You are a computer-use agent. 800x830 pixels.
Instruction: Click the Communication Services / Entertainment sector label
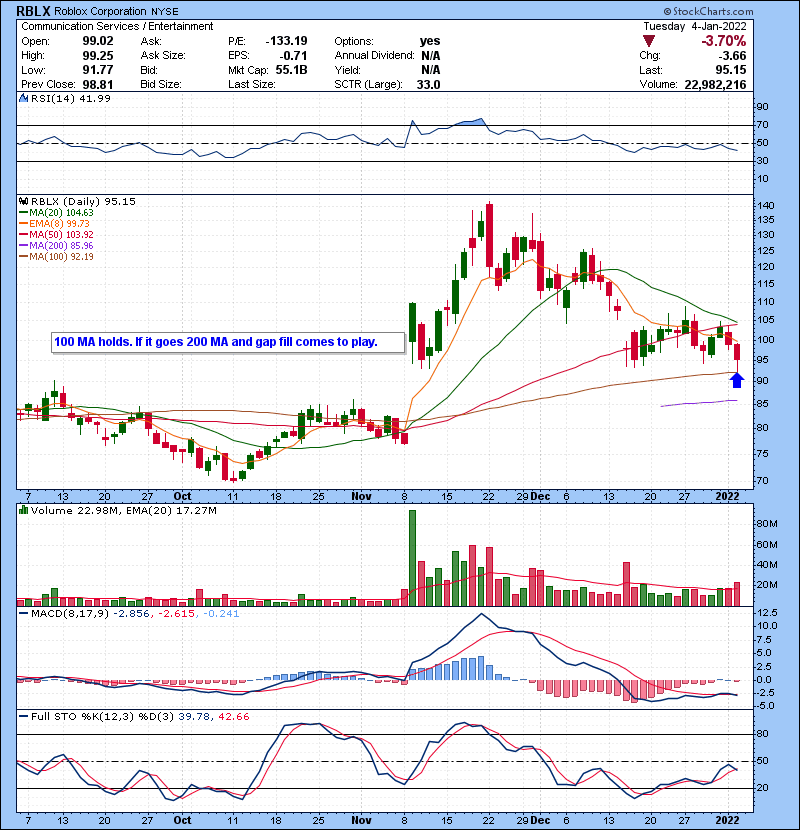pos(117,26)
